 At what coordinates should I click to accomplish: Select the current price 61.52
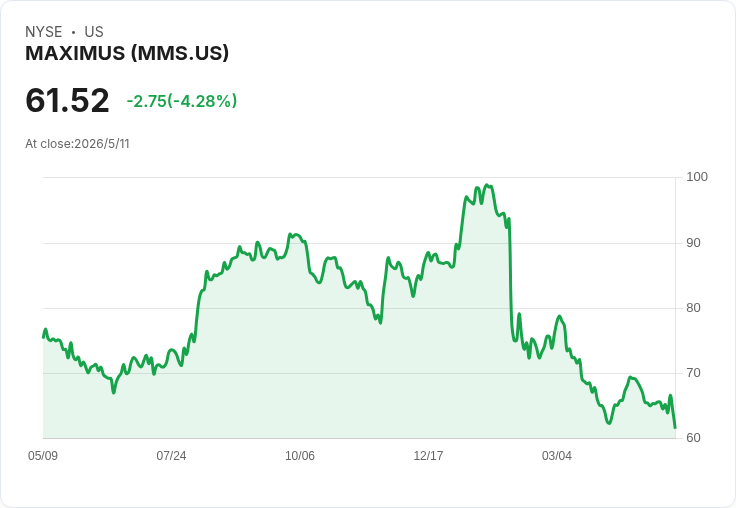[x=67, y=100]
